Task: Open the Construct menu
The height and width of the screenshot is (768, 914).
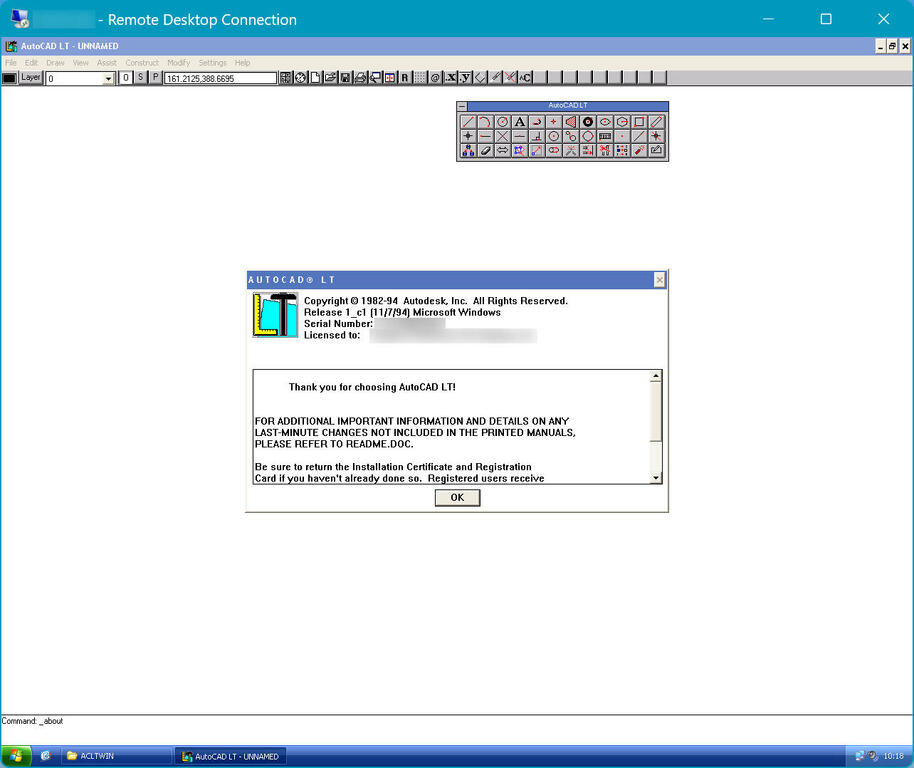Action: (x=142, y=62)
